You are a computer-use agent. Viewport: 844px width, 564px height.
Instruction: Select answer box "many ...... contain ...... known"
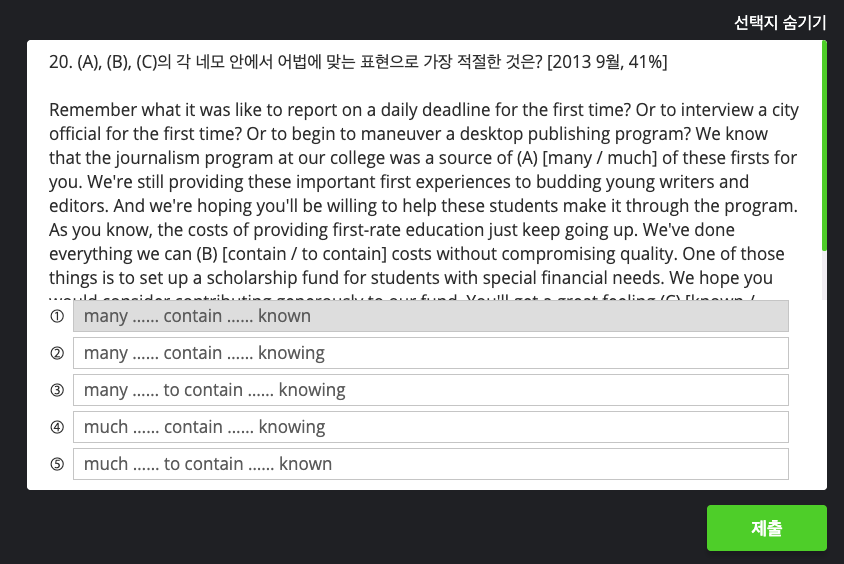coord(430,316)
